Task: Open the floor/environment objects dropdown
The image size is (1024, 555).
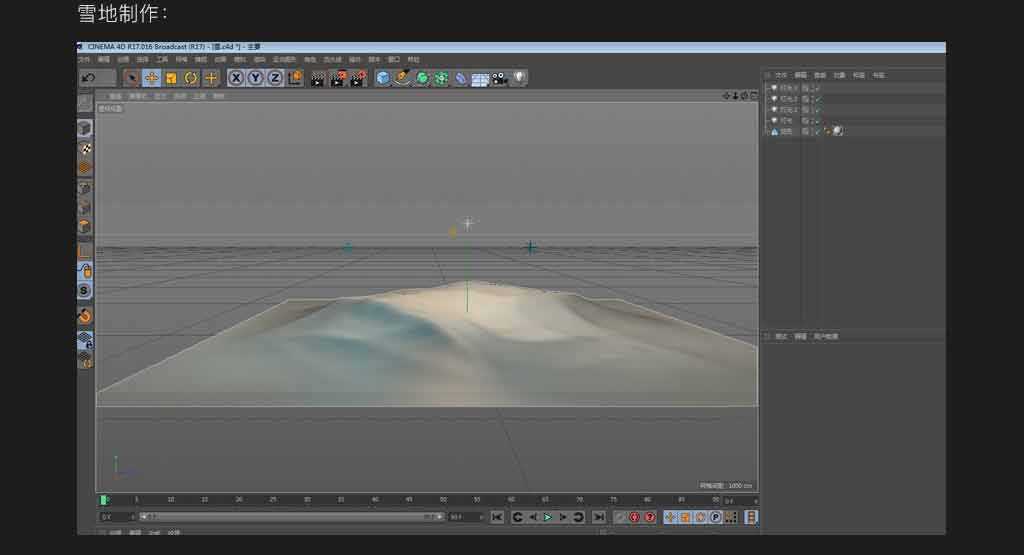Action: pos(480,78)
